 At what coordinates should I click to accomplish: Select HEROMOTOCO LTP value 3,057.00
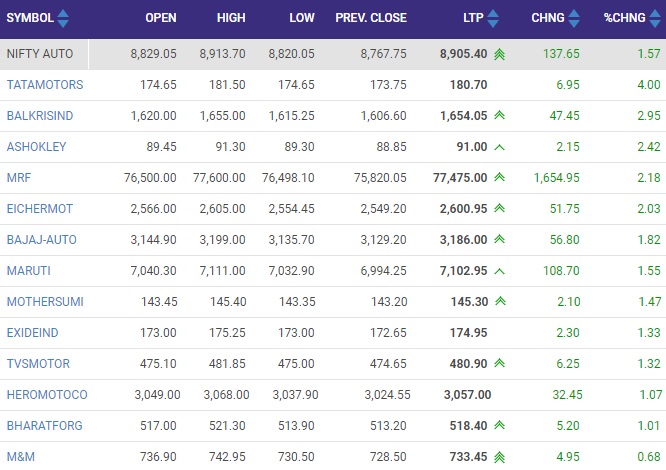pyautogui.click(x=468, y=394)
